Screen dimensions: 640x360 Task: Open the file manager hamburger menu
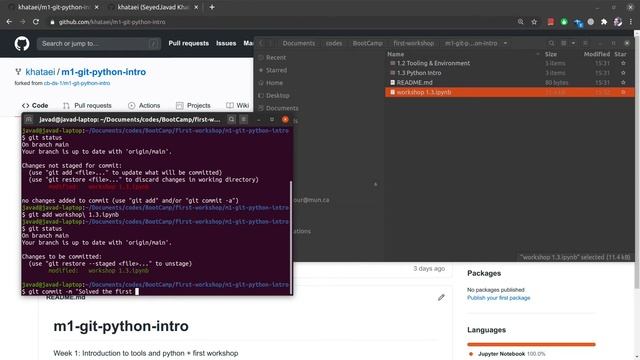[x=585, y=43]
